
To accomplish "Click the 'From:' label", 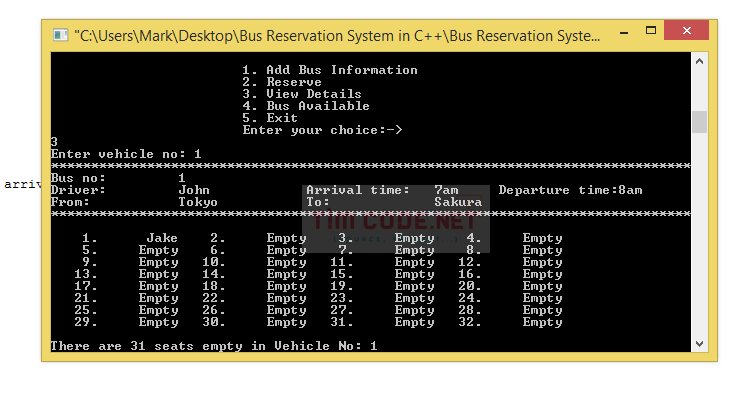I will pyautogui.click(x=70, y=202).
